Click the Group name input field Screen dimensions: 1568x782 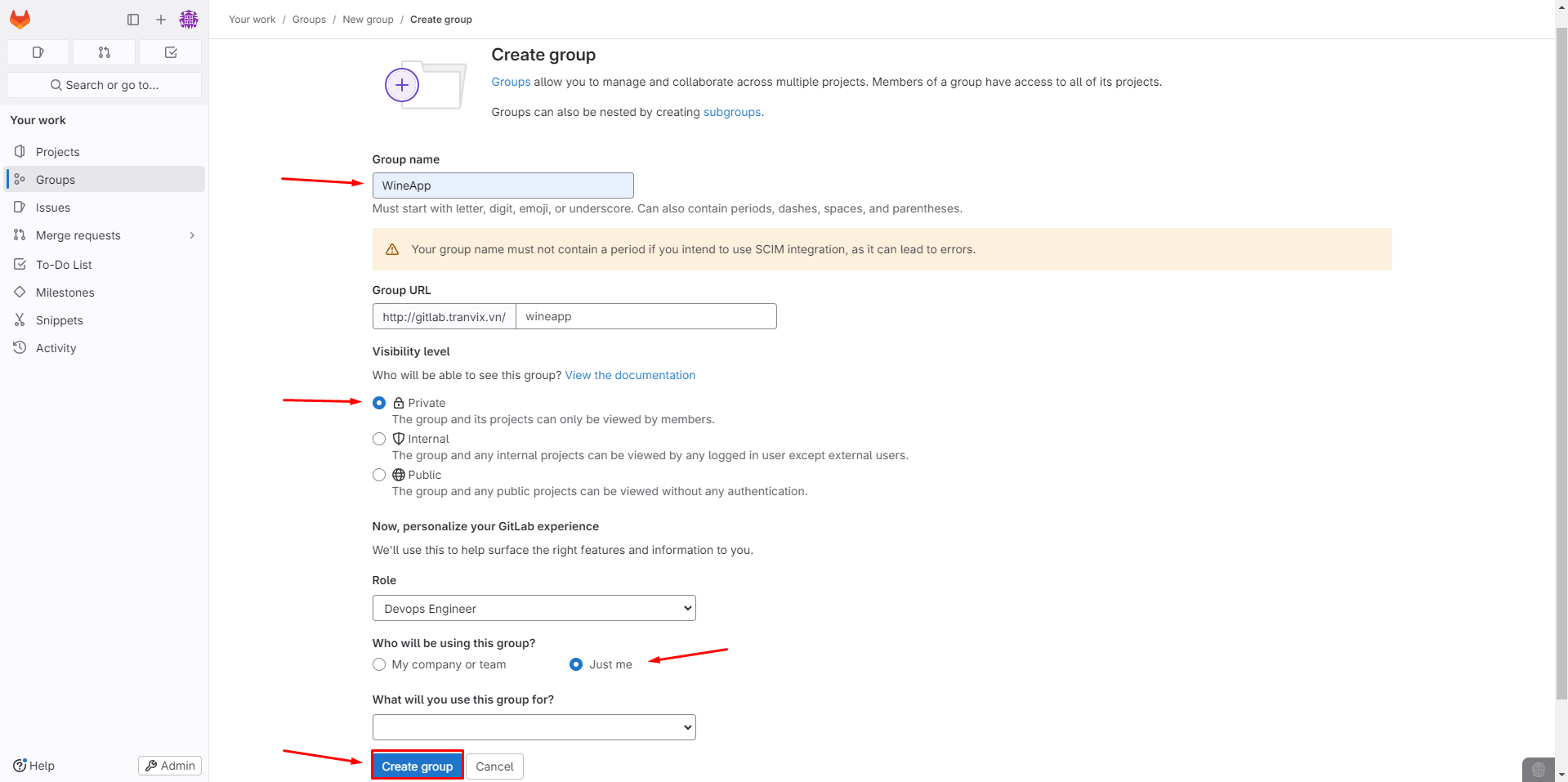click(503, 185)
